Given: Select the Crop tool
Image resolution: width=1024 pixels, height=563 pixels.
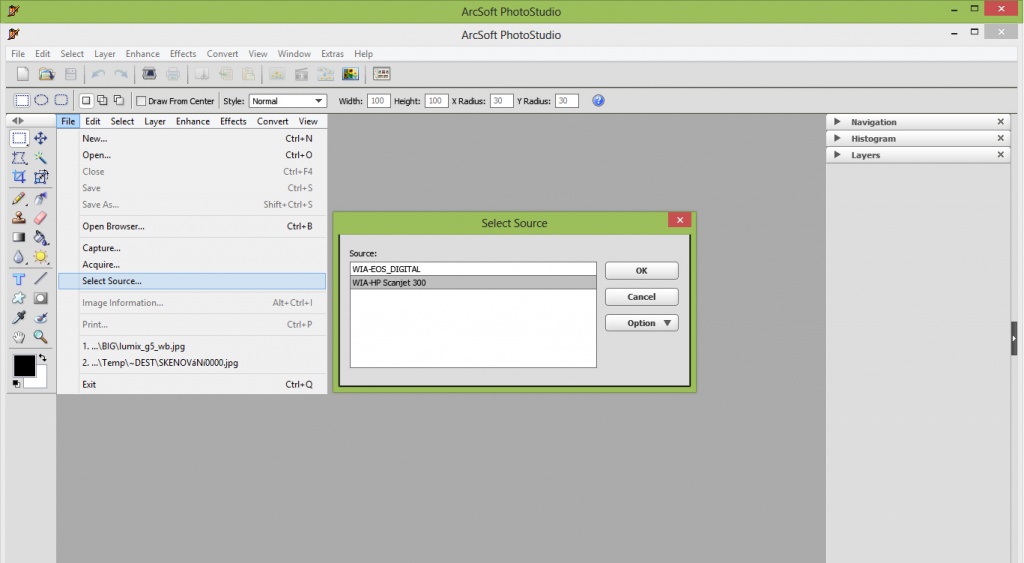Looking at the screenshot, I should [x=19, y=176].
